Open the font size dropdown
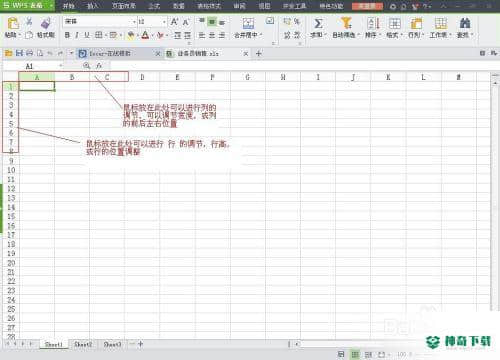 point(164,22)
